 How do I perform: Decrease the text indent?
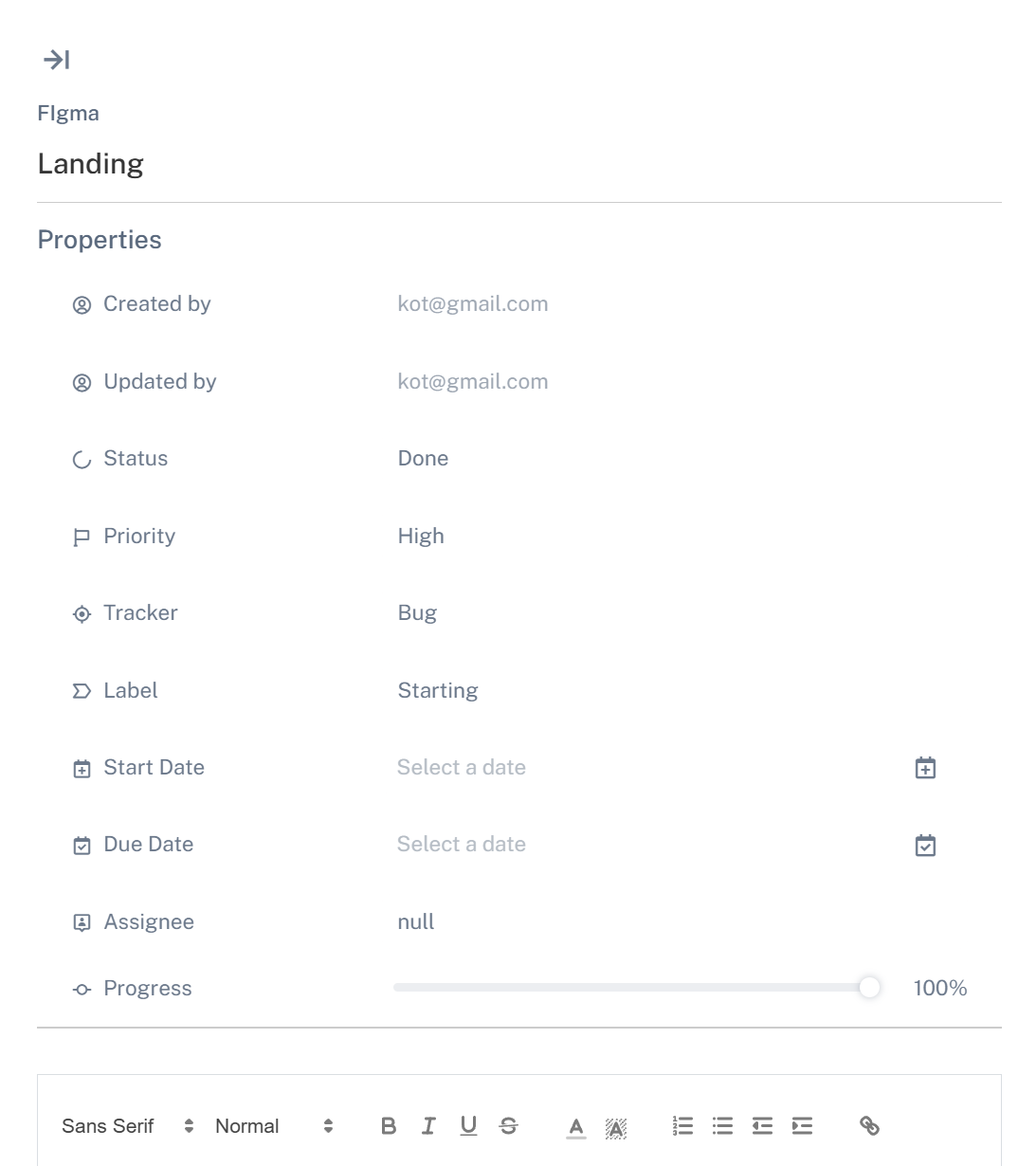pyautogui.click(x=762, y=1125)
